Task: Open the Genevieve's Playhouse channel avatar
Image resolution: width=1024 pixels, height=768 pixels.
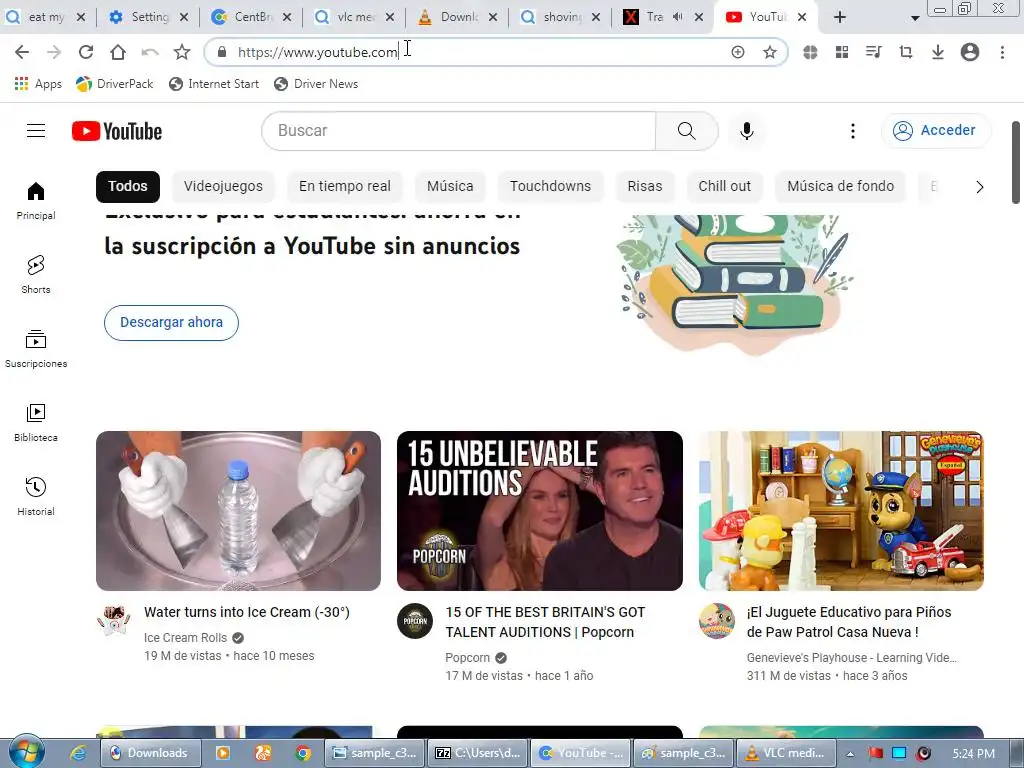Action: [716, 620]
